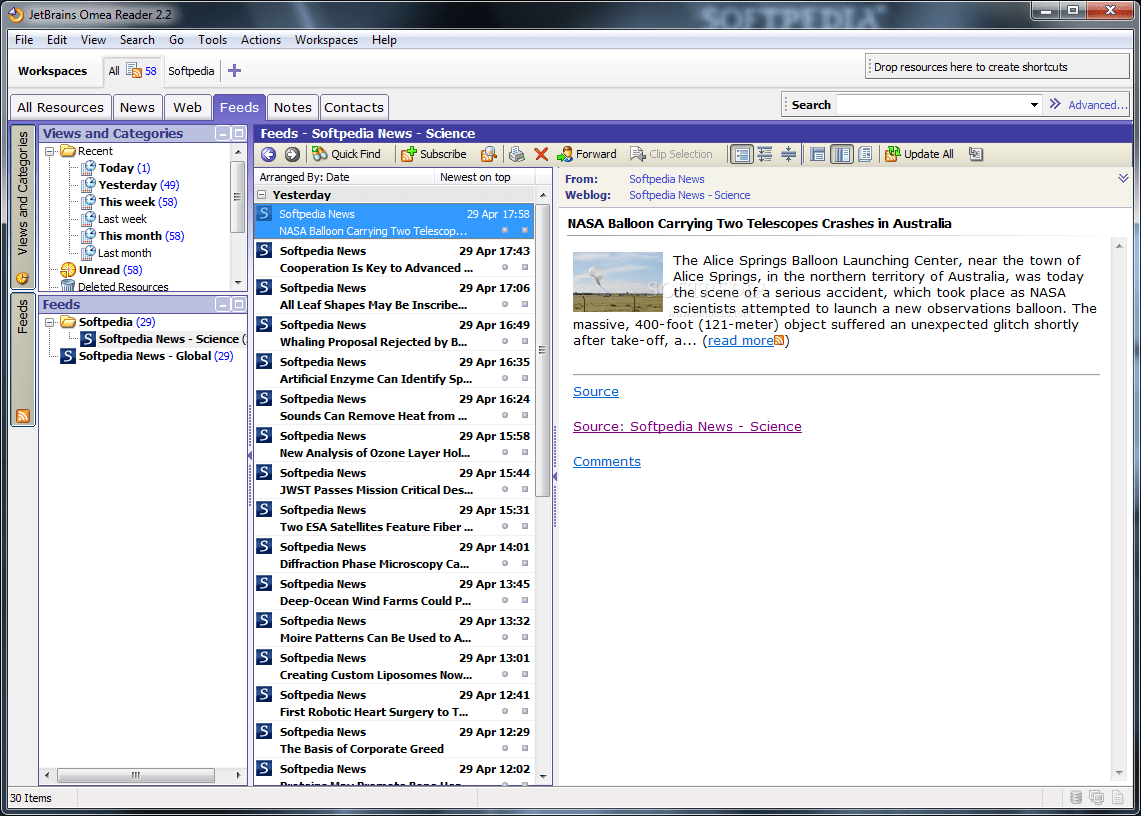Click the 'read more' link
The height and width of the screenshot is (816, 1141).
[x=740, y=341]
